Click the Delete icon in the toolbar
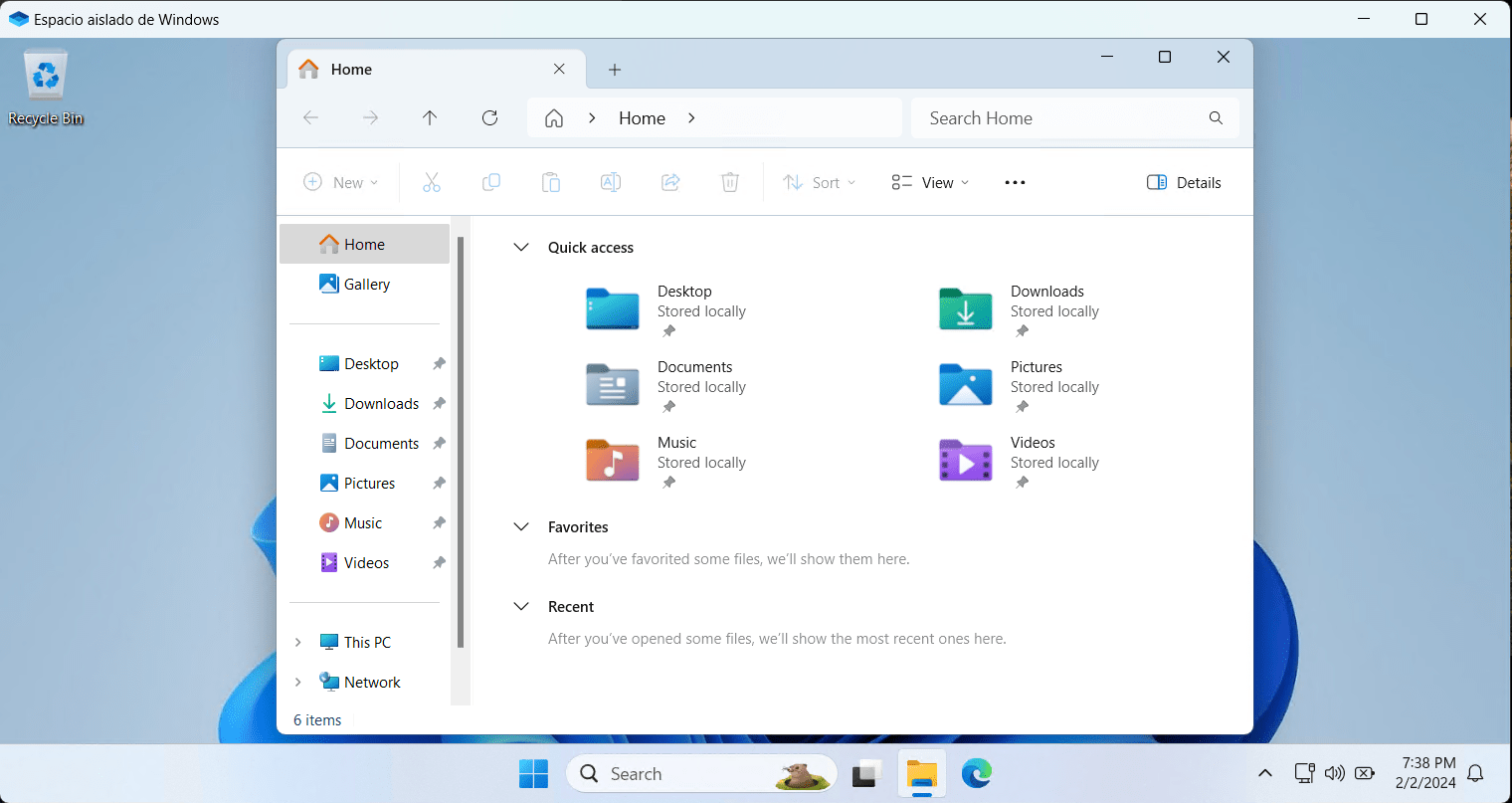This screenshot has height=803, width=1512. click(x=729, y=182)
